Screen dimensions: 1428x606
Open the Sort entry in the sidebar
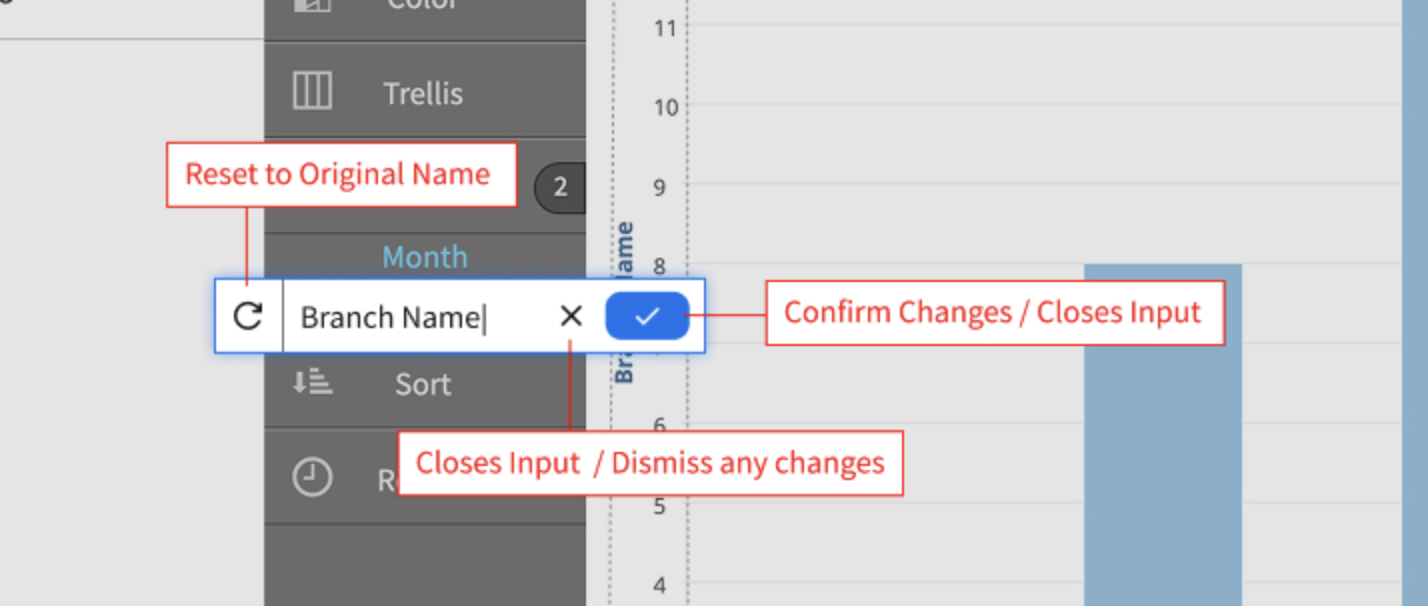pos(422,383)
